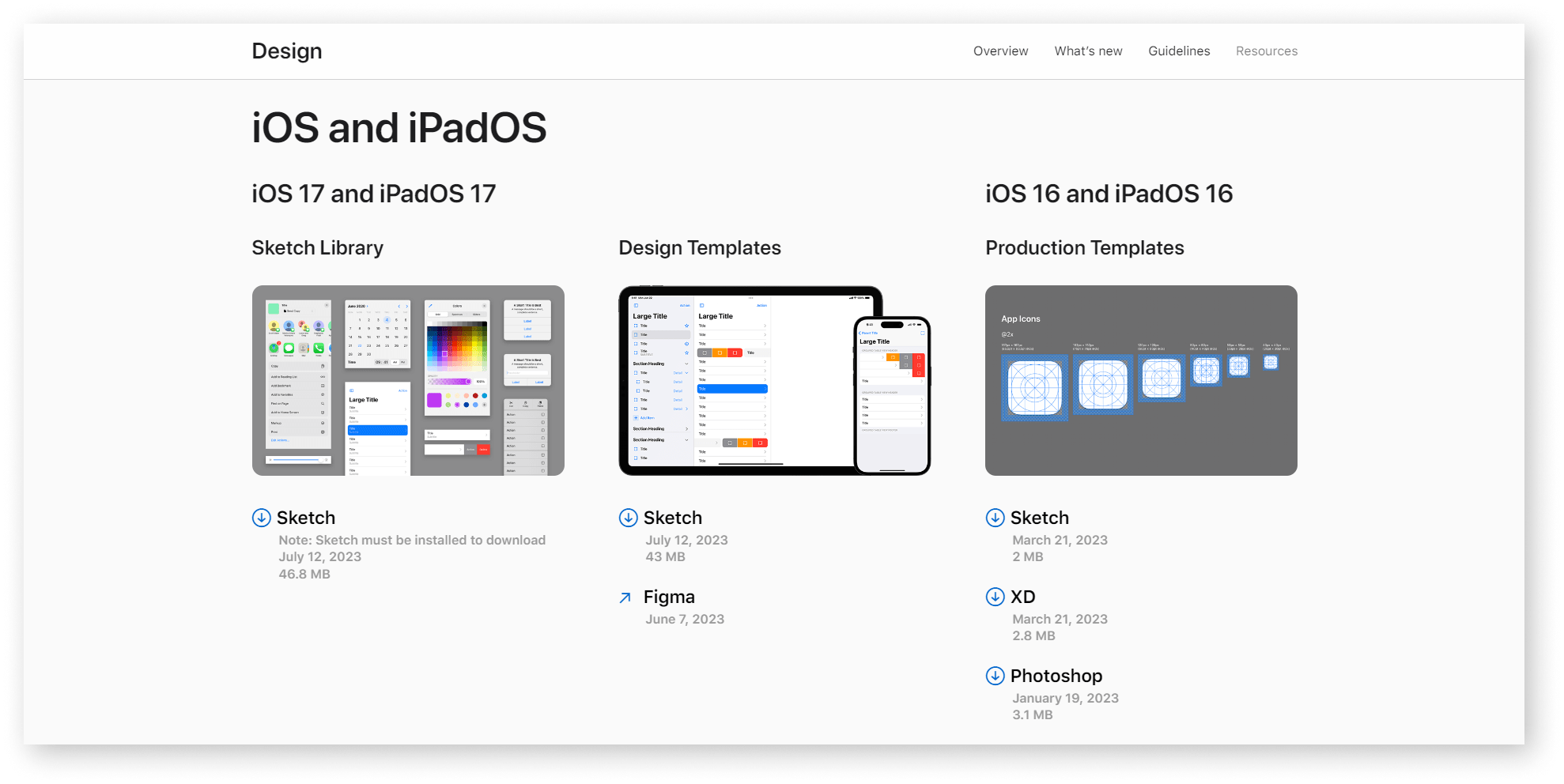Click the download icon next to Photoshop
Viewport: 1564px width, 784px height.
tap(995, 676)
